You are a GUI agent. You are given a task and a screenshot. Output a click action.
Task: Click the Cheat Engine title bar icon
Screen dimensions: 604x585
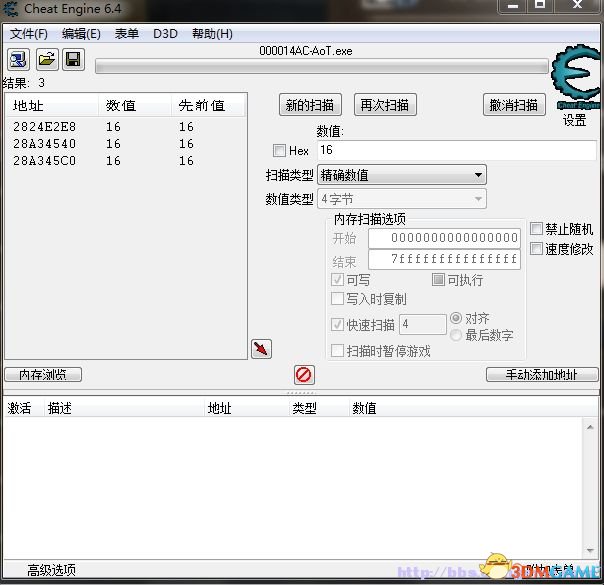(x=11, y=8)
